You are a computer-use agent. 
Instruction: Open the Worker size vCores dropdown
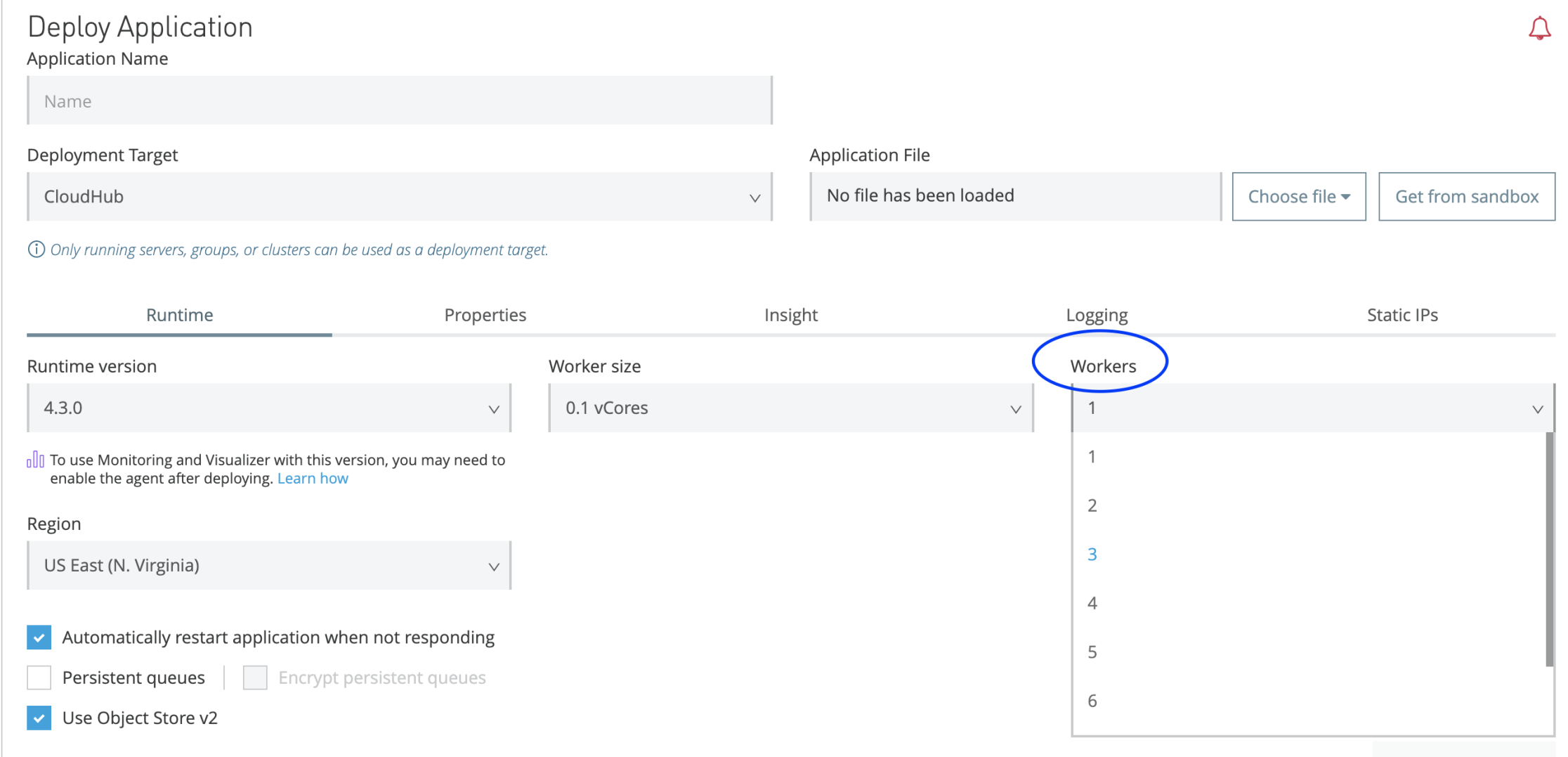pyautogui.click(x=790, y=408)
